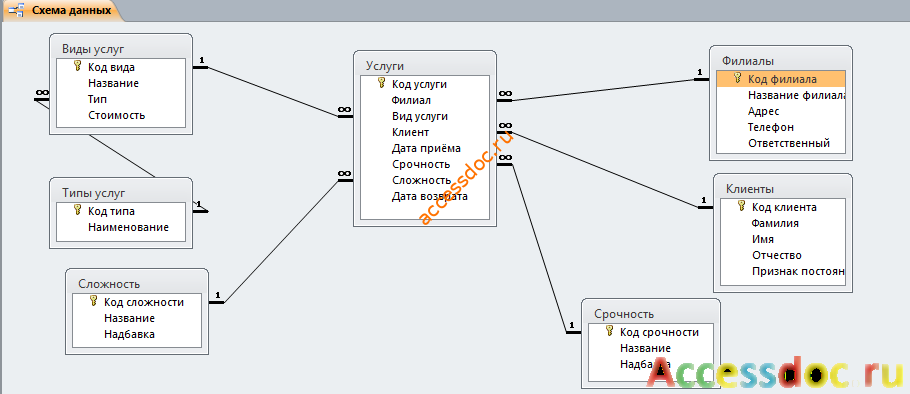
Task: Select Сложность field in Услуги table
Action: click(x=425, y=180)
